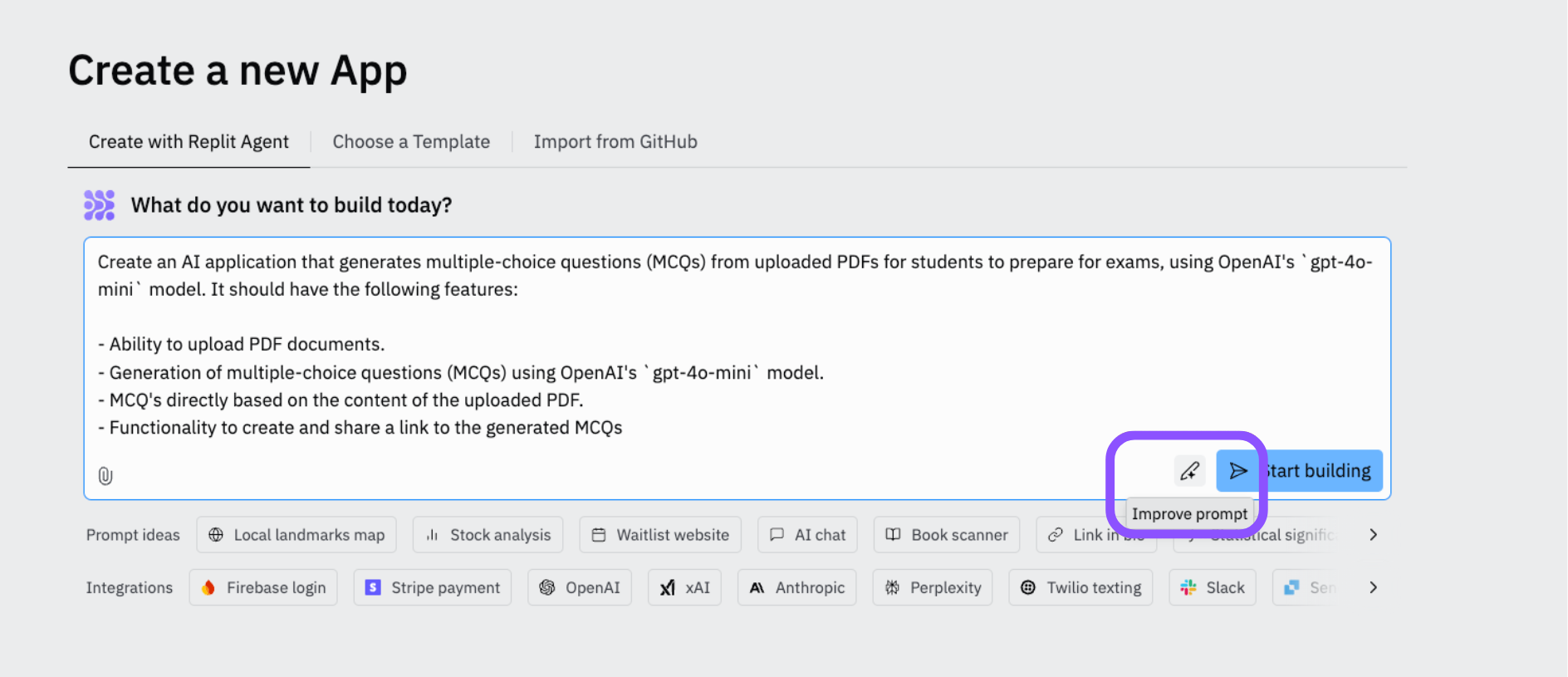
Task: Click the paper plane send icon
Action: tap(1237, 471)
